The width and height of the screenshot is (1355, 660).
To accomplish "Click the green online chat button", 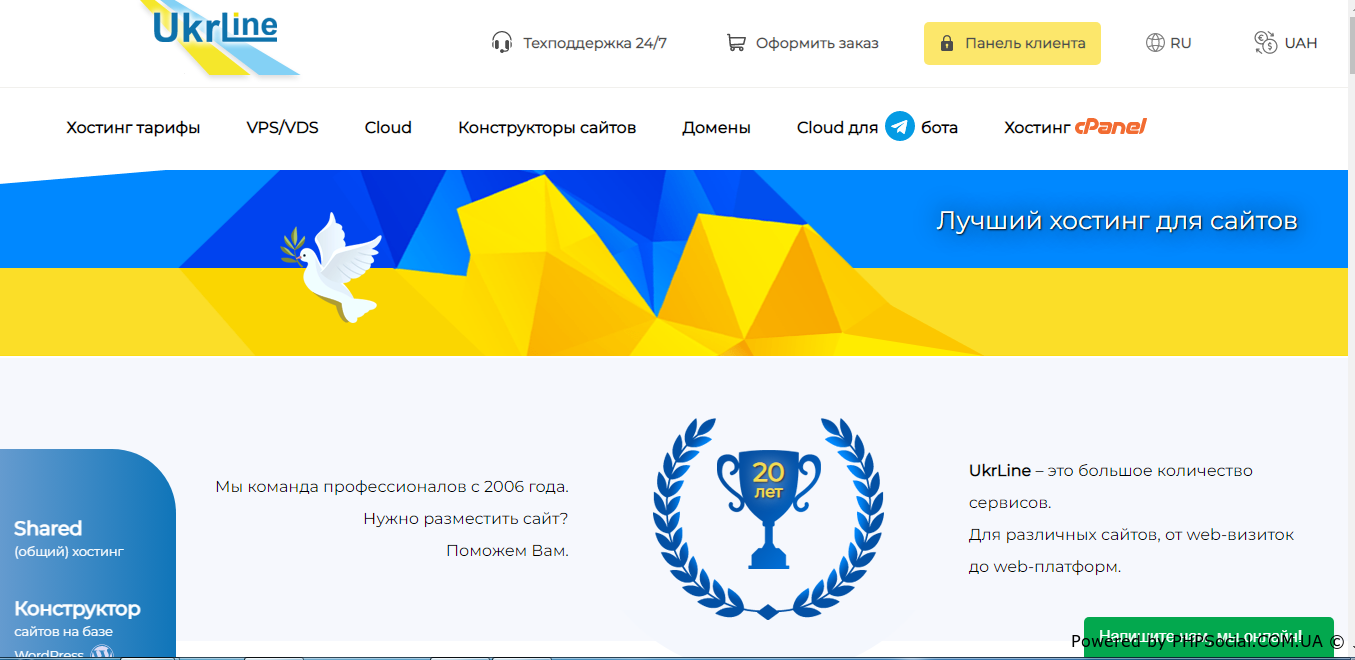I will pos(1208,635).
